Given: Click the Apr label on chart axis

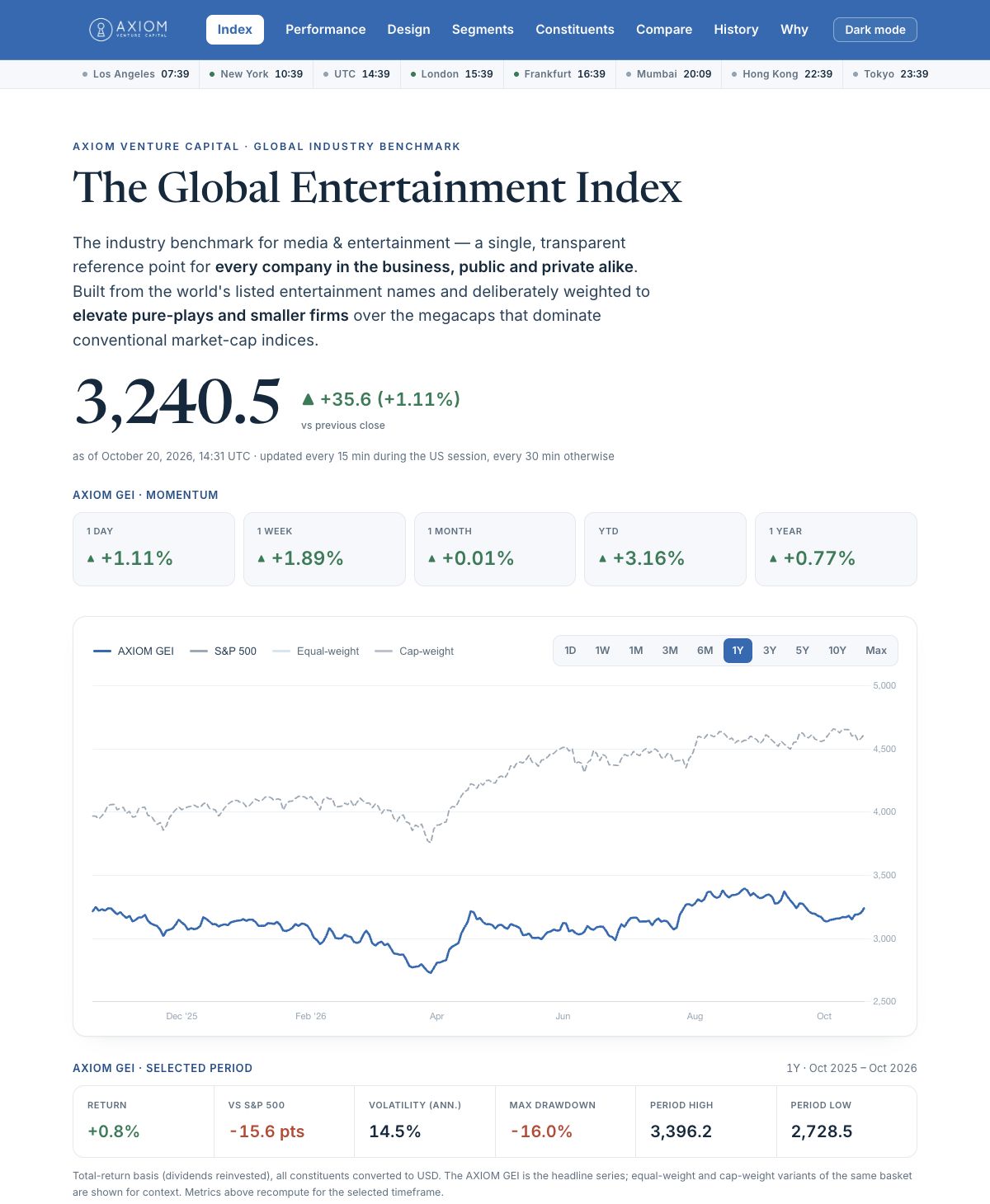Looking at the screenshot, I should pos(436,1016).
